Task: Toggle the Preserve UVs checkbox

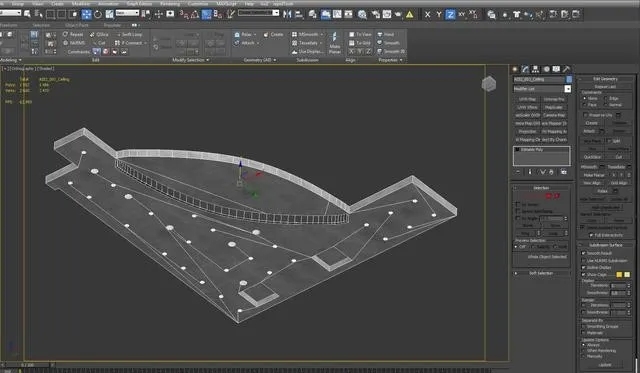Action: point(586,115)
